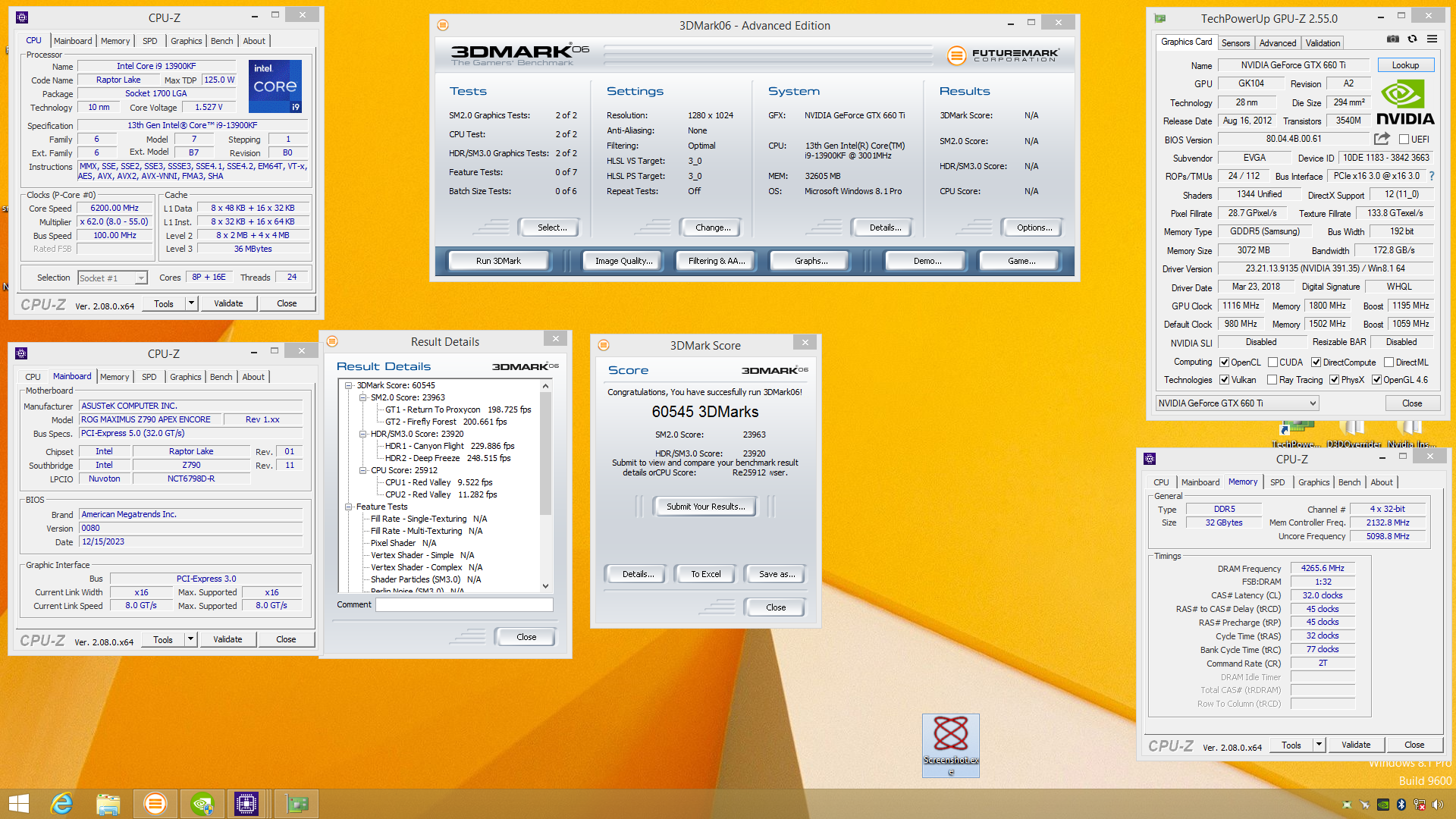This screenshot has width=1456, height=819.
Task: Click the GPU-Z title bar card icon
Action: pos(1160,18)
